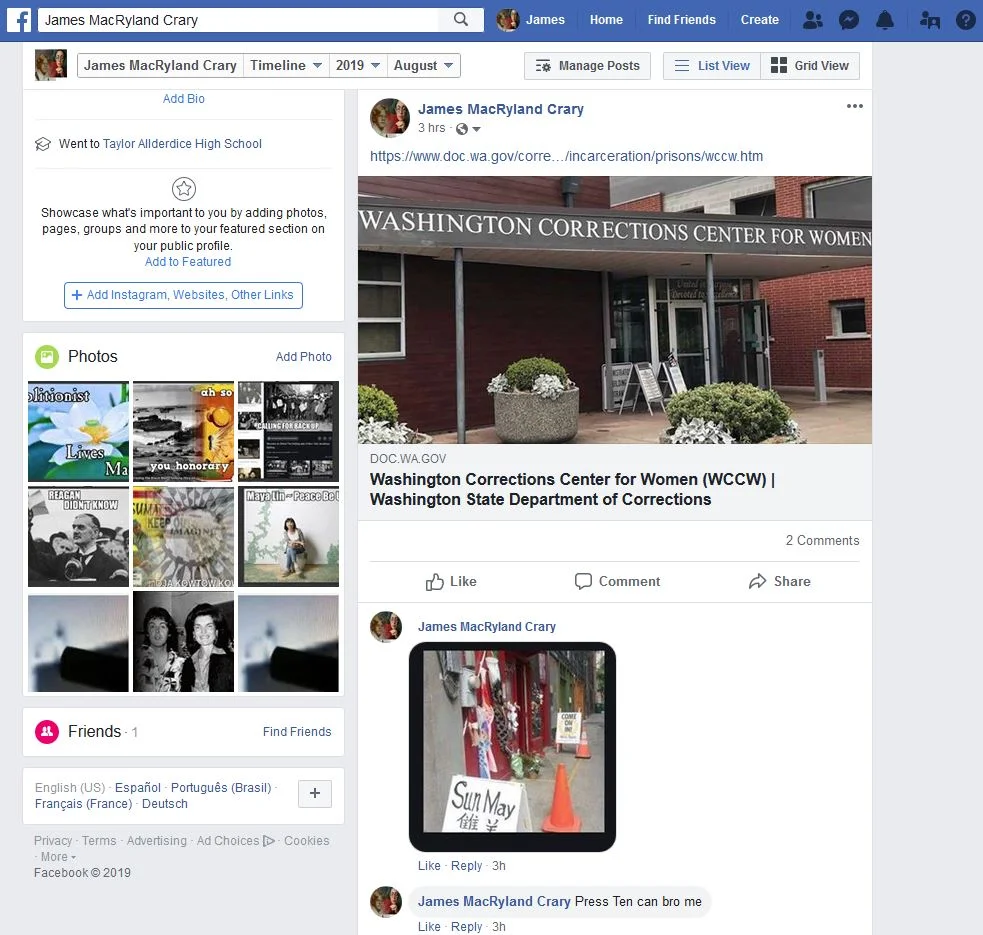Screen dimensions: 983x935
Task: Click the 2 Comments count
Action: click(x=823, y=541)
